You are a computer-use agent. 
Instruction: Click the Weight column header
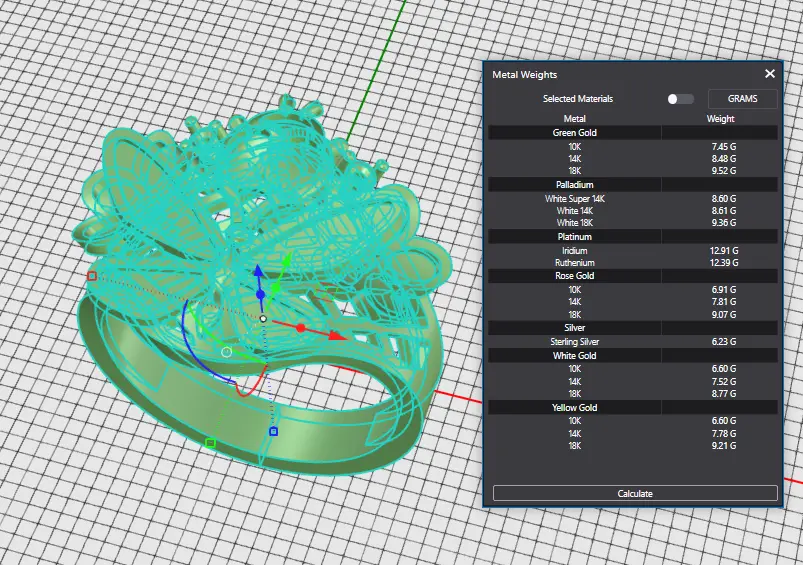[x=720, y=118]
